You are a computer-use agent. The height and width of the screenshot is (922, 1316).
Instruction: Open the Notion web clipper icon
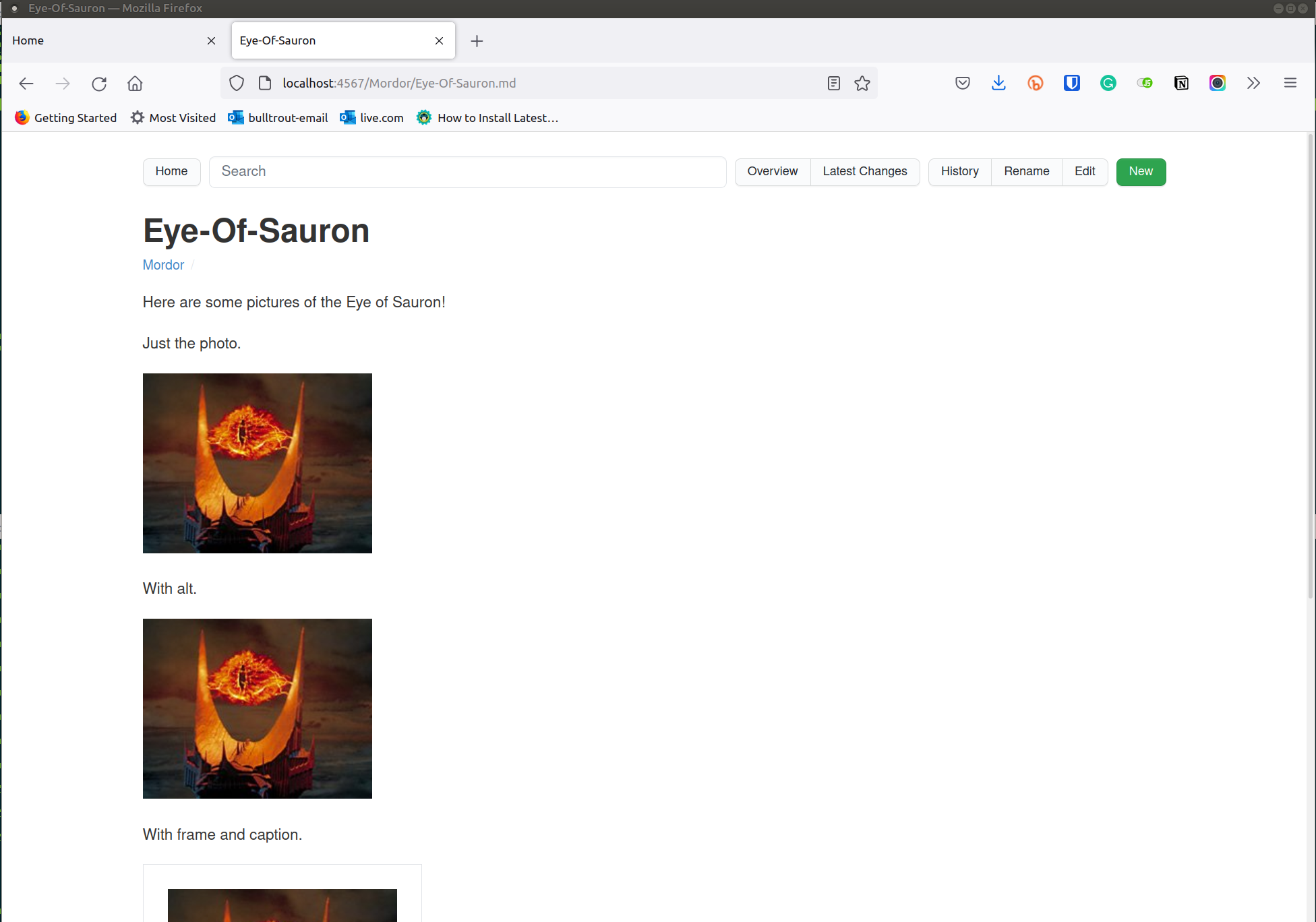(1181, 83)
